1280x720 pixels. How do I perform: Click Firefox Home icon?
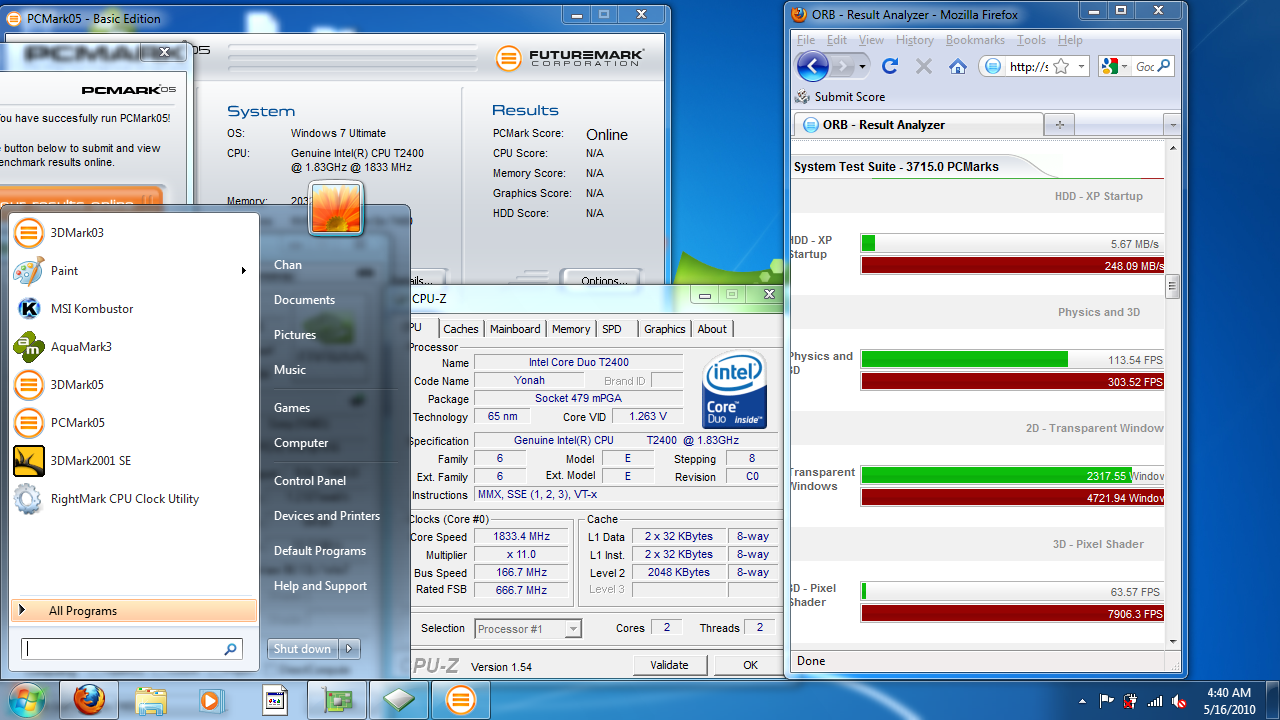coord(958,66)
